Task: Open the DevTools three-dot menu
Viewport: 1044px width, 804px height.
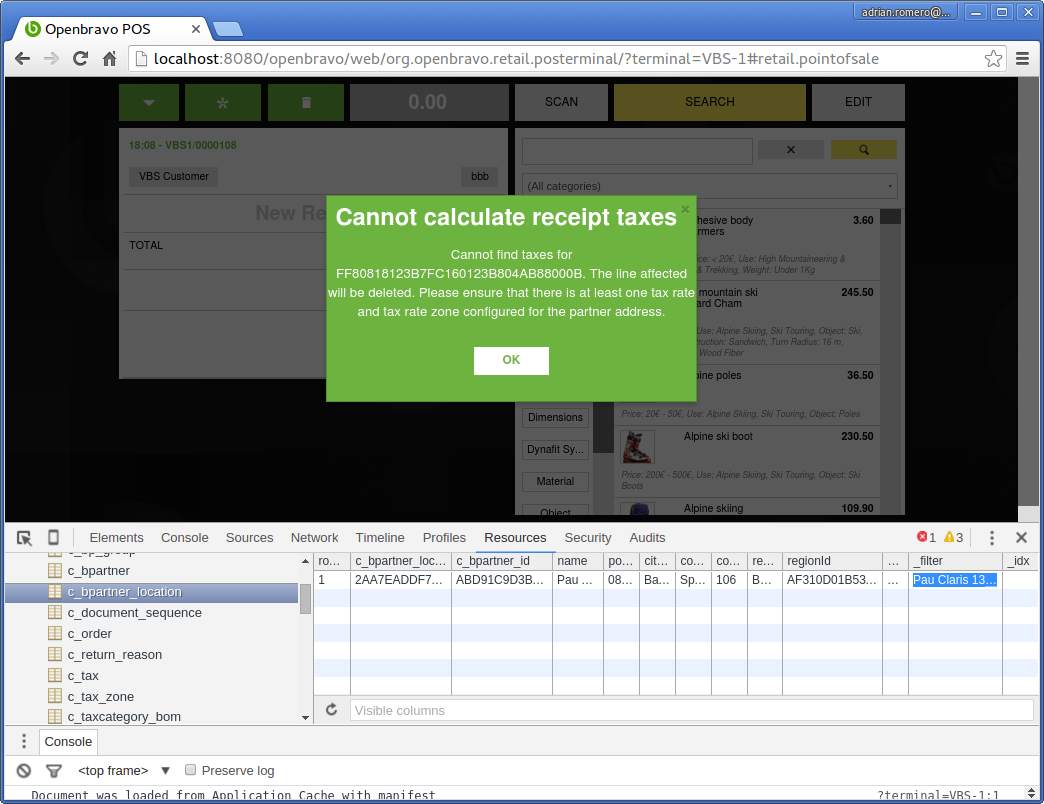Action: [991, 538]
